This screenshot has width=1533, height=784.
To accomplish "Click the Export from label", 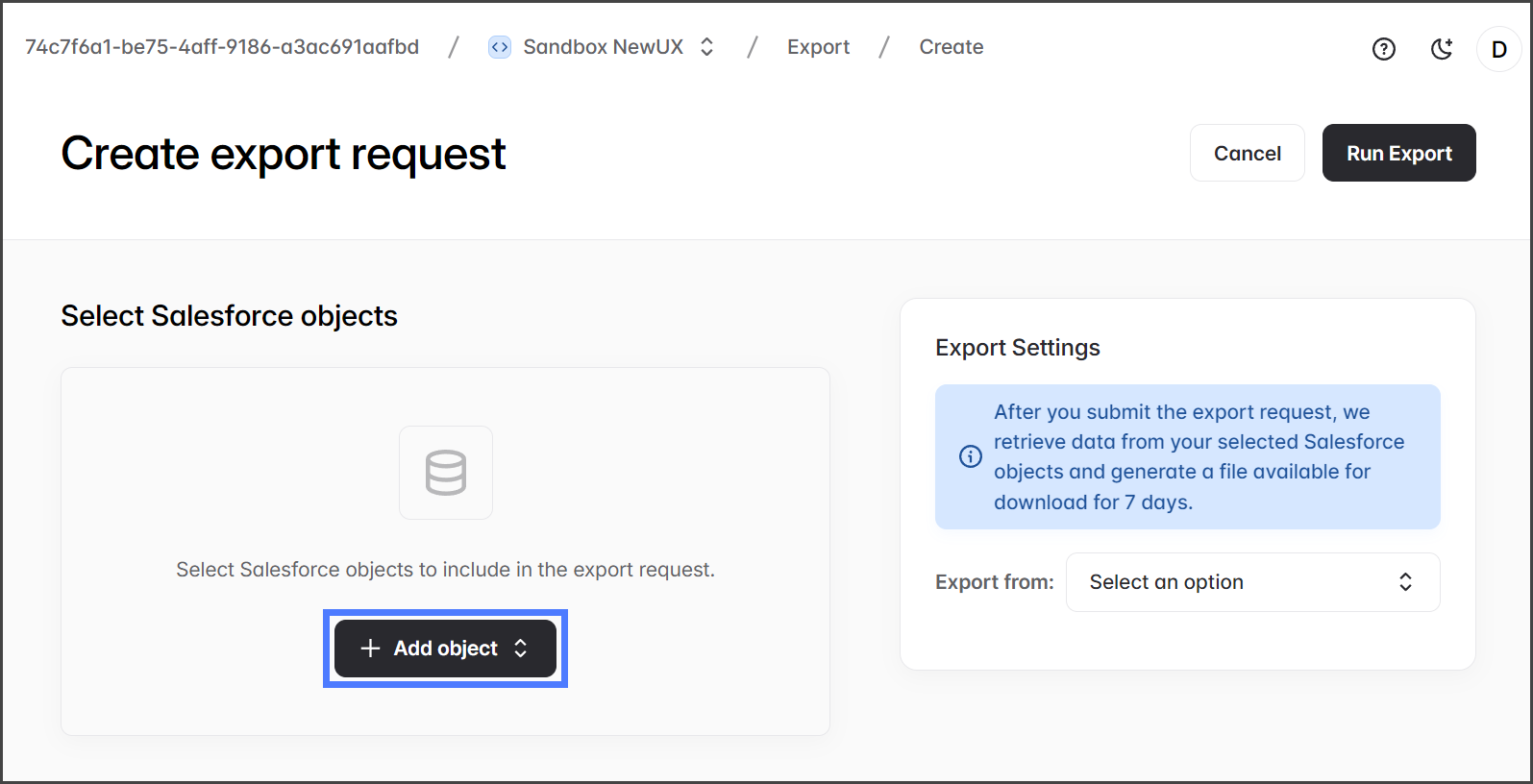I will 994,582.
